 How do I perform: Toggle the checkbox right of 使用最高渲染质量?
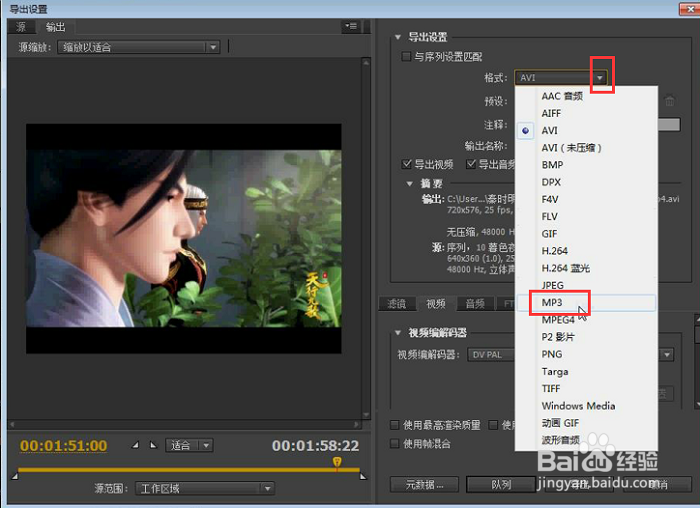tap(493, 425)
